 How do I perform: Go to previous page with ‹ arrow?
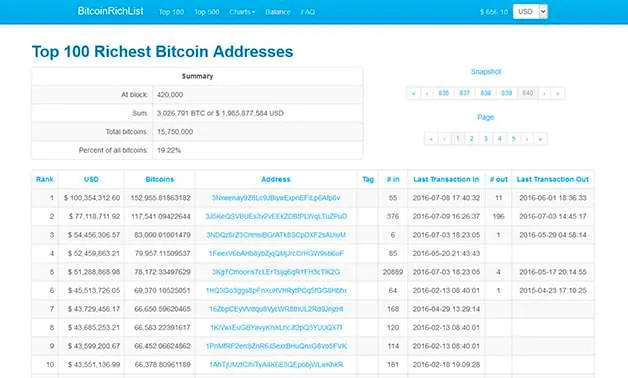point(444,139)
